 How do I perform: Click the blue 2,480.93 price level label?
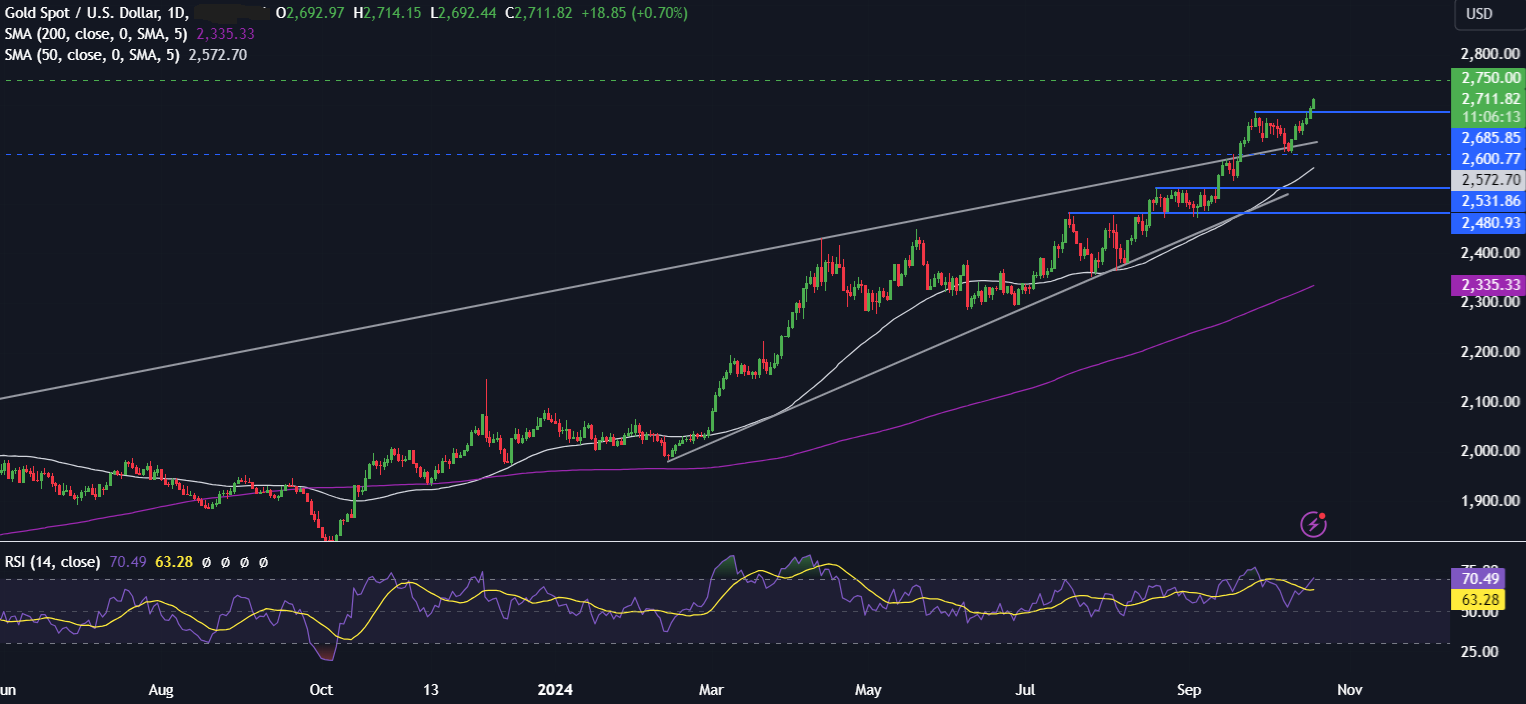click(1487, 223)
